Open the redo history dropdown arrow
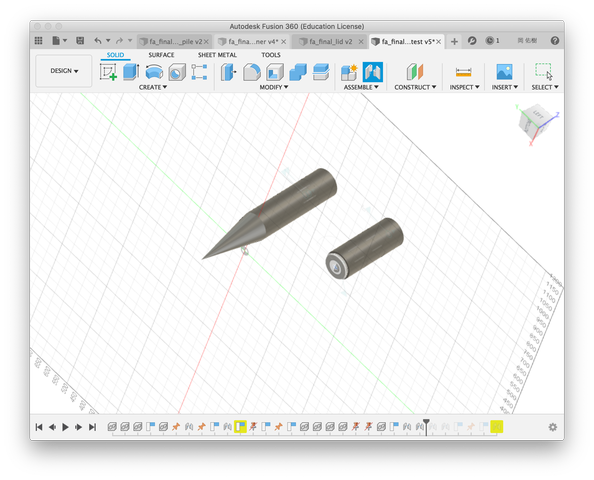This screenshot has width=594, height=480. click(x=130, y=41)
